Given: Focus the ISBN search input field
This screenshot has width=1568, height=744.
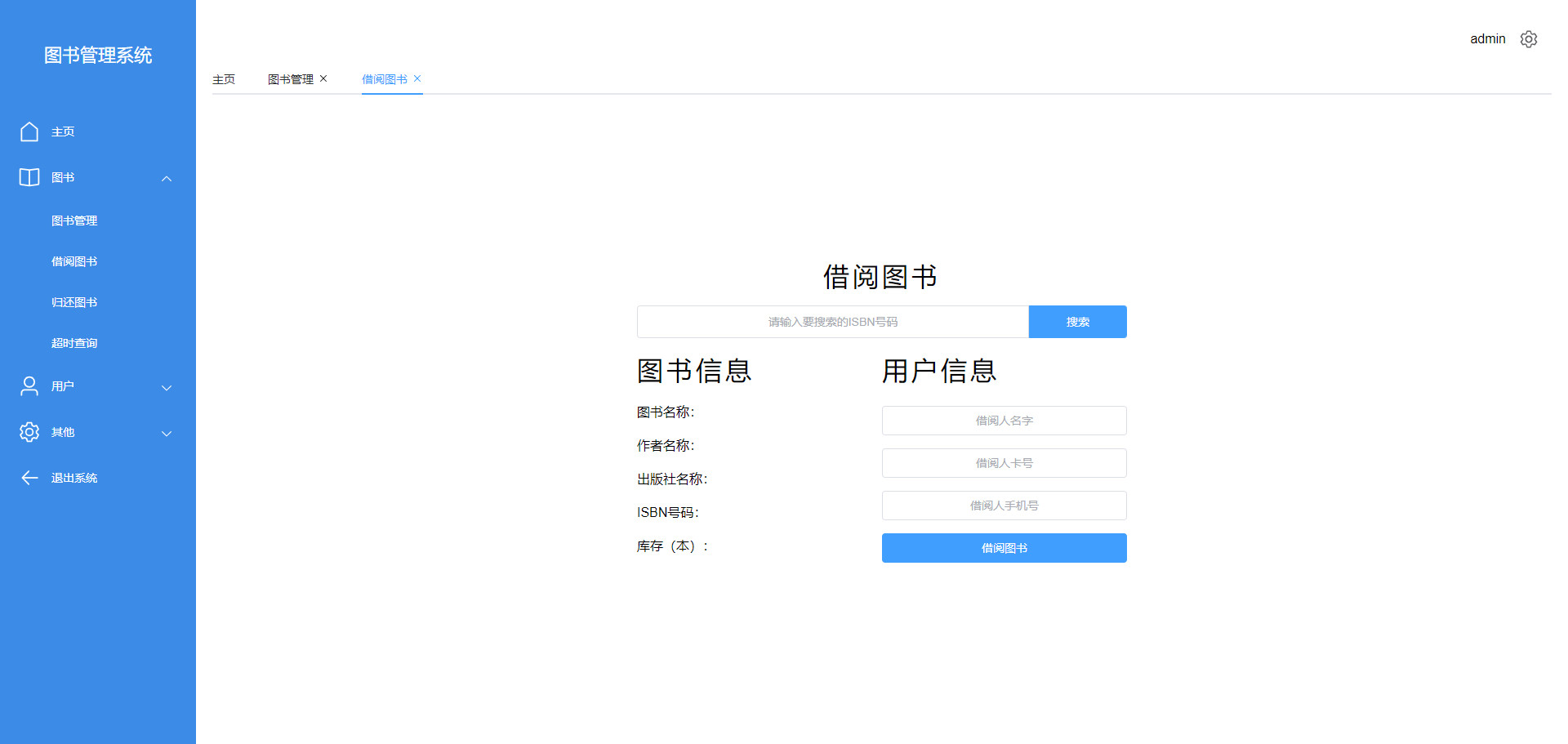Looking at the screenshot, I should pyautogui.click(x=832, y=322).
